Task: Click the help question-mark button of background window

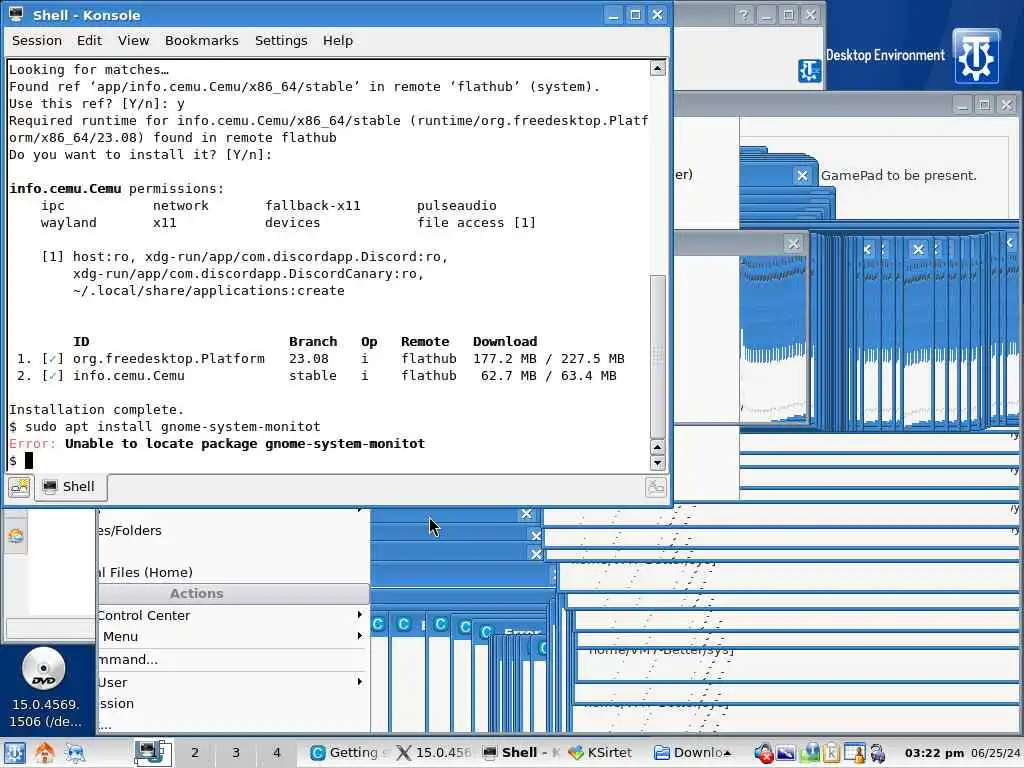Action: click(x=743, y=14)
